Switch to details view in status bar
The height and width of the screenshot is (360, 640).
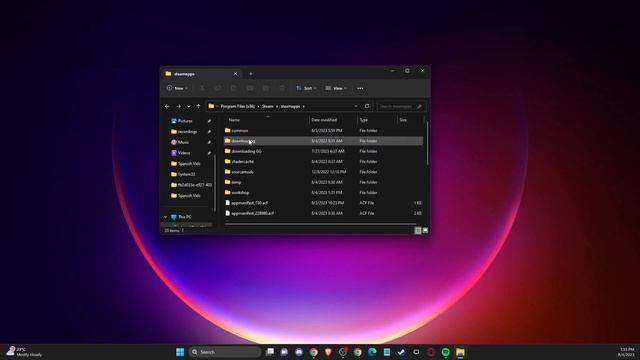click(418, 231)
